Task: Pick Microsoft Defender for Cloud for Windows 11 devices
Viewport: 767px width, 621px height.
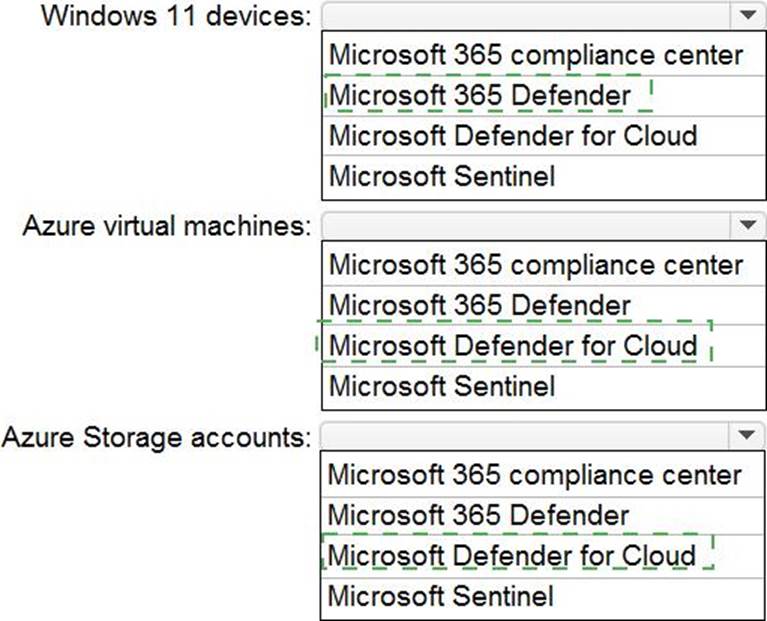Action: pyautogui.click(x=513, y=135)
